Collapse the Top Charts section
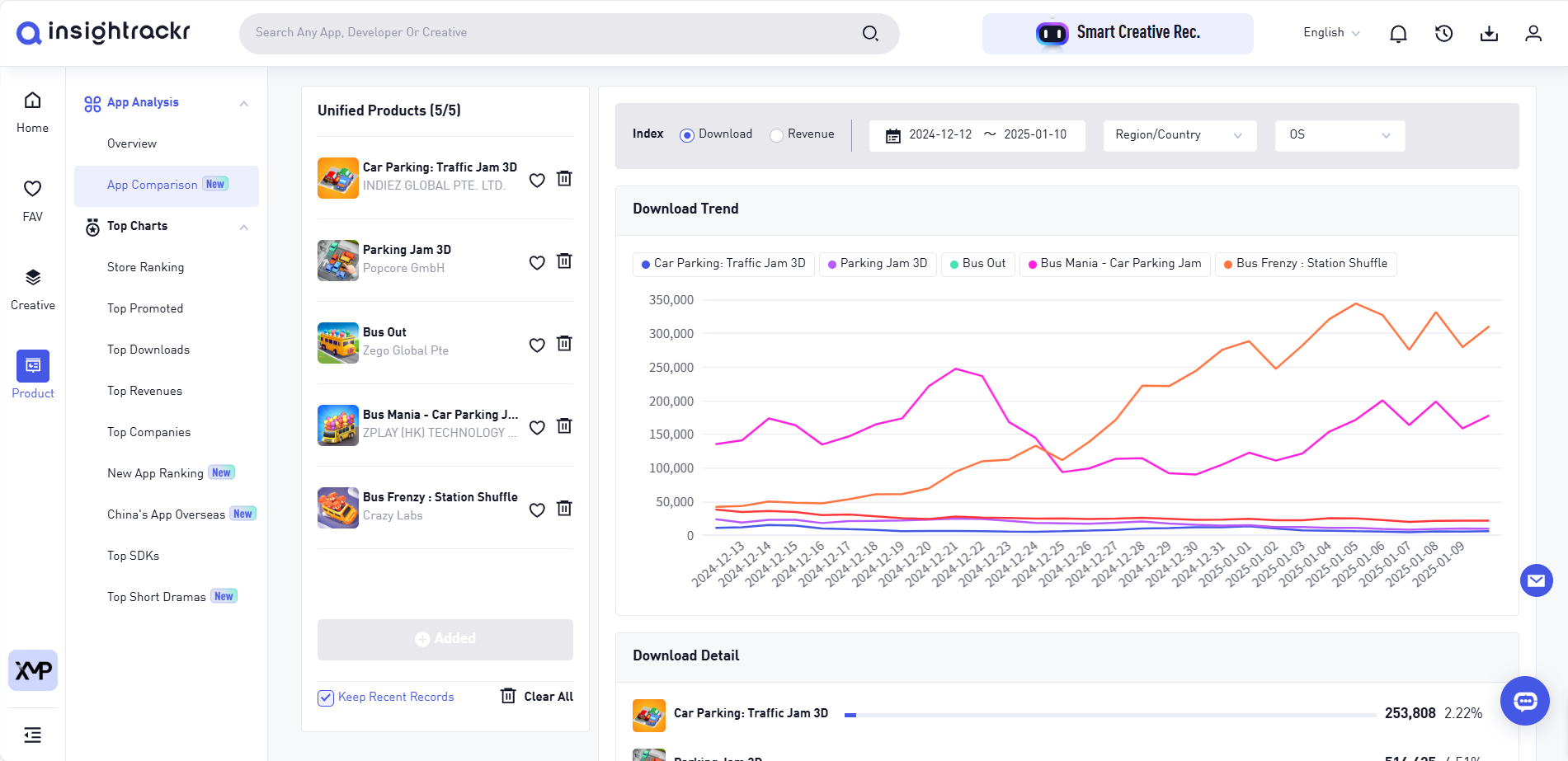 point(244,227)
